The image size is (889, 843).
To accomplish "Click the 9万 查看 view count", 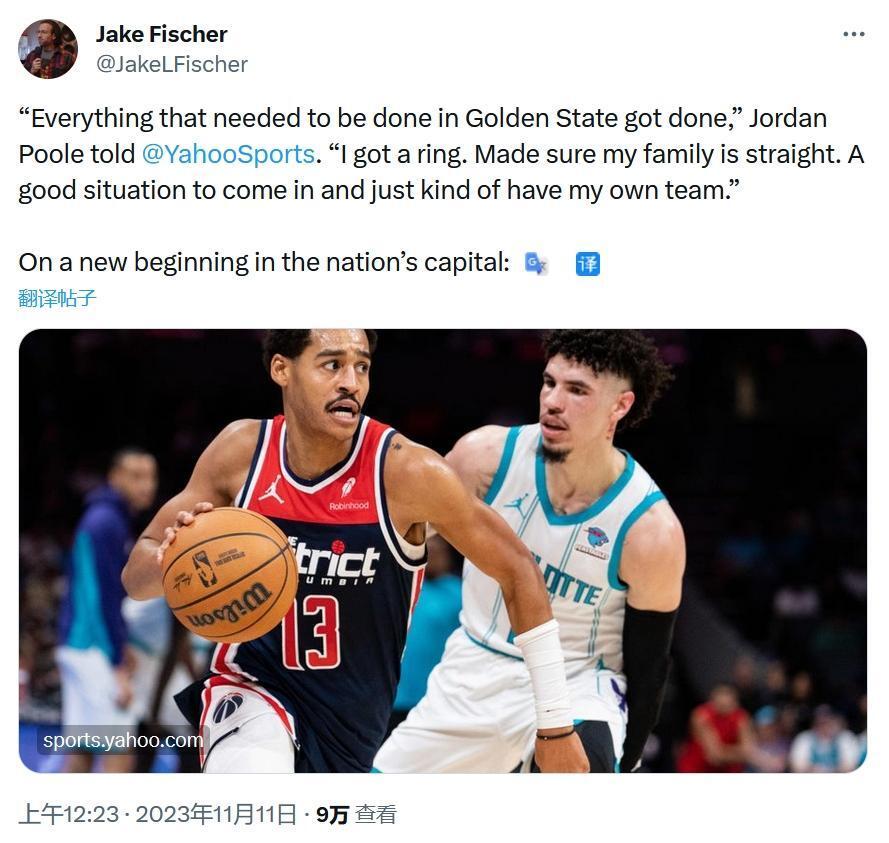I will (356, 815).
